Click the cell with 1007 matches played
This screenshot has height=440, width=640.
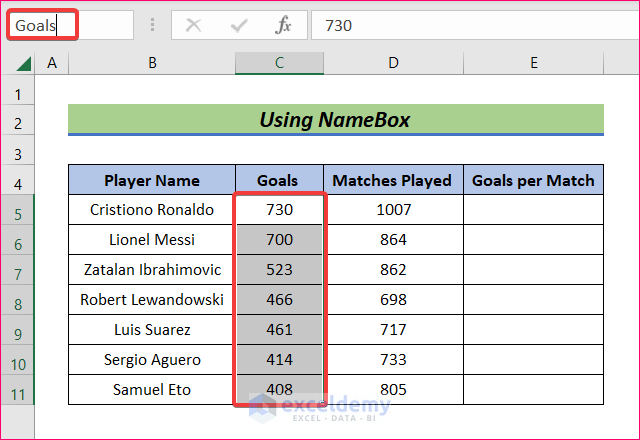393,210
